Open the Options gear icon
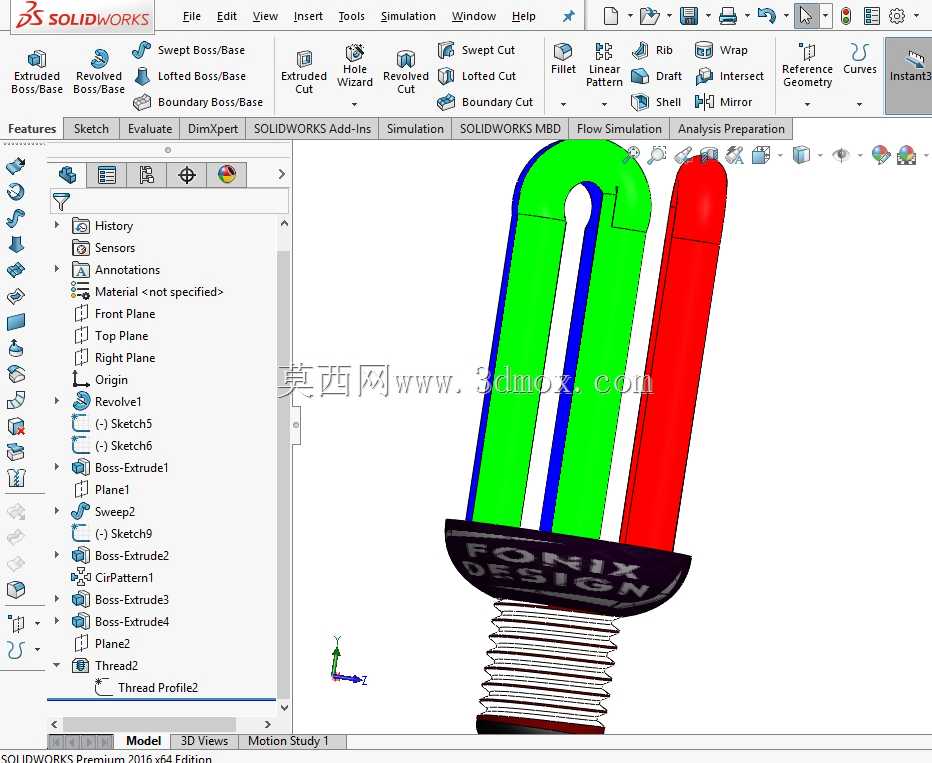 [897, 16]
